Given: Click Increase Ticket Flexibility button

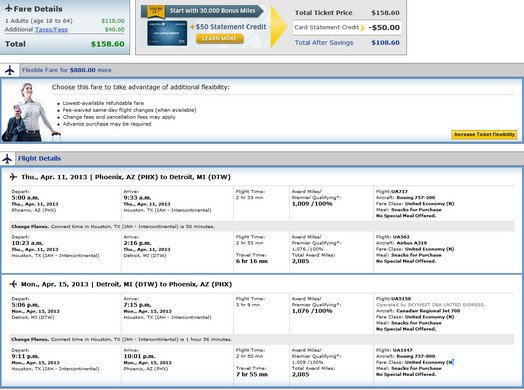Looking at the screenshot, I should coord(484,134).
